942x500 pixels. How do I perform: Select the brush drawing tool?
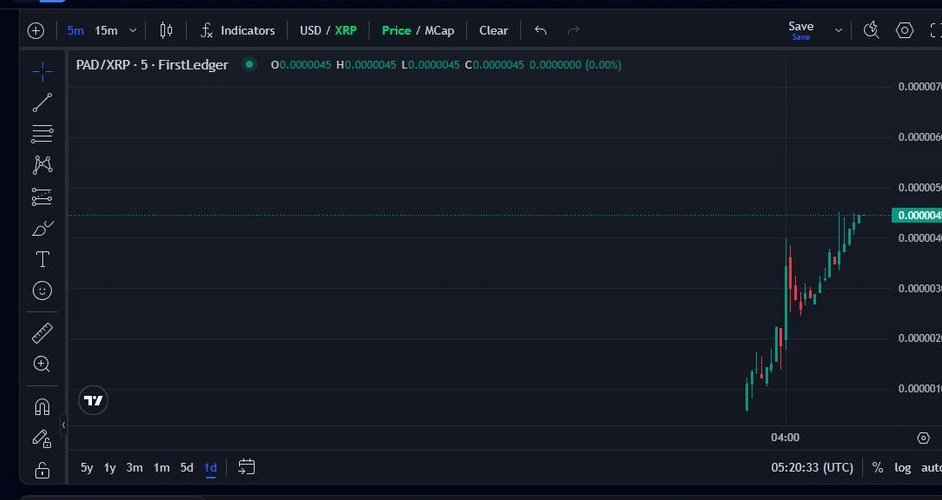[42, 228]
